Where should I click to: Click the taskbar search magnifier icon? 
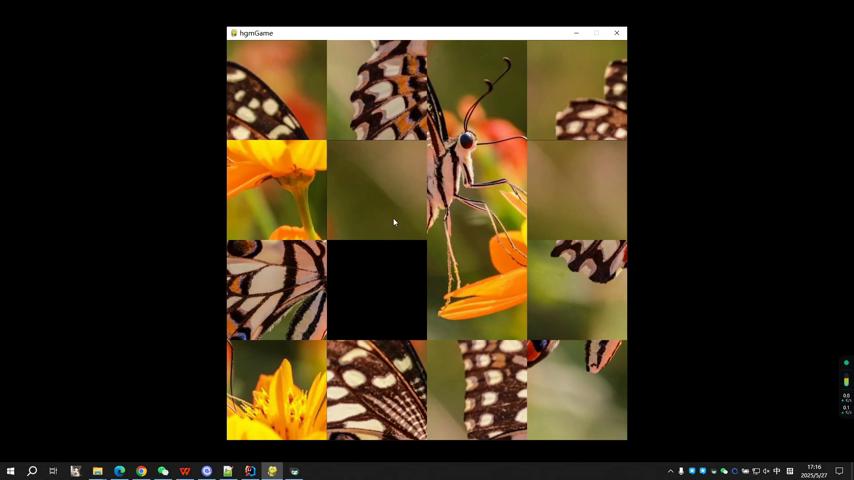click(32, 471)
